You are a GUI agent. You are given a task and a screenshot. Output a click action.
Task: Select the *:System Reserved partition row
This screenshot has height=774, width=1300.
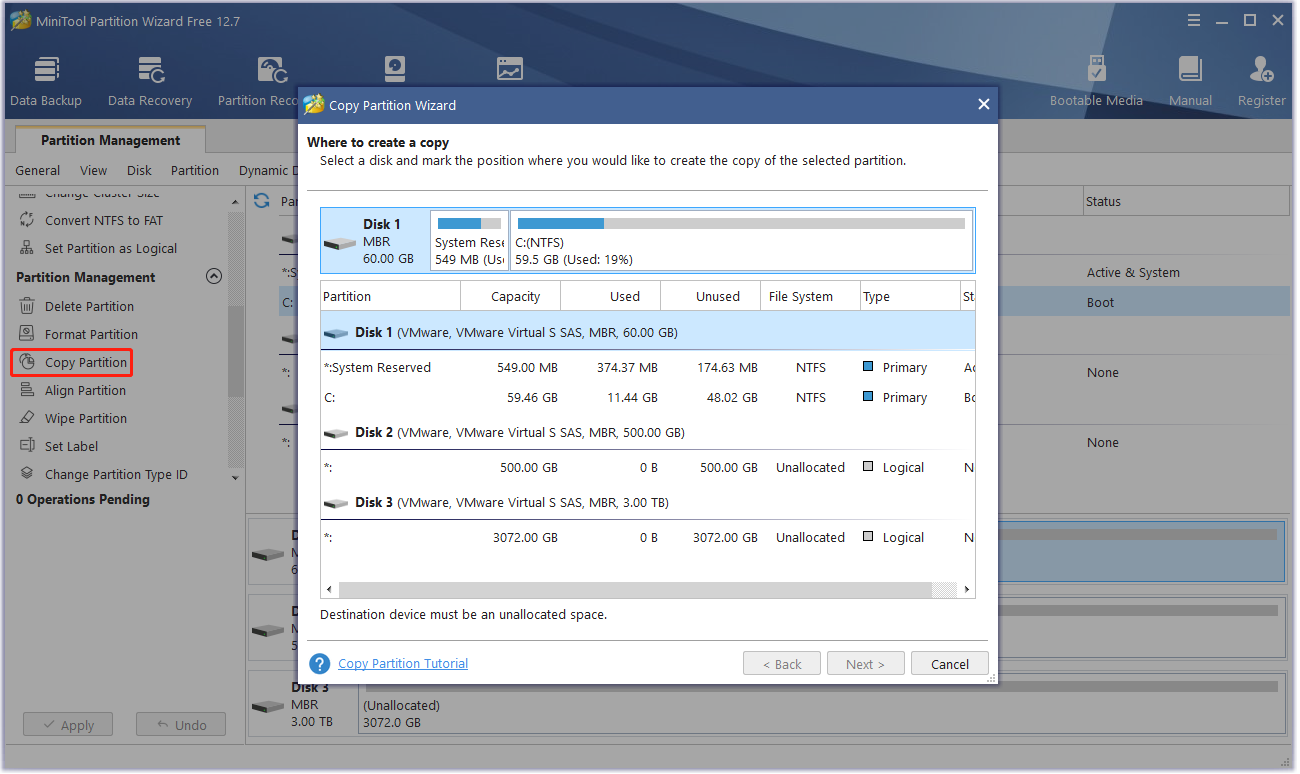(647, 368)
